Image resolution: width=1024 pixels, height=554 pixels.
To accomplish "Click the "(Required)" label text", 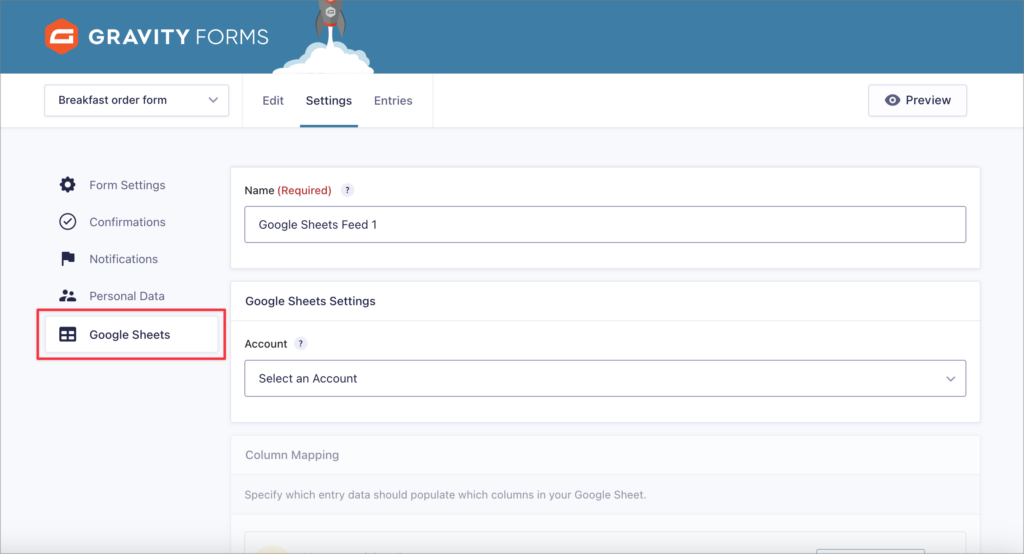I will tap(304, 190).
